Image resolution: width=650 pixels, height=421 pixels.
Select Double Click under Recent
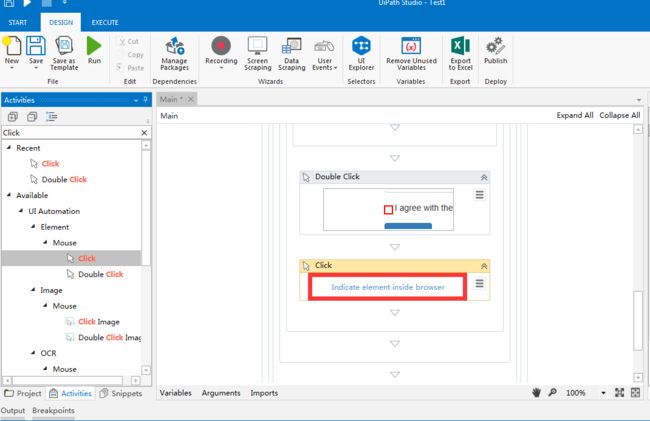coord(64,179)
